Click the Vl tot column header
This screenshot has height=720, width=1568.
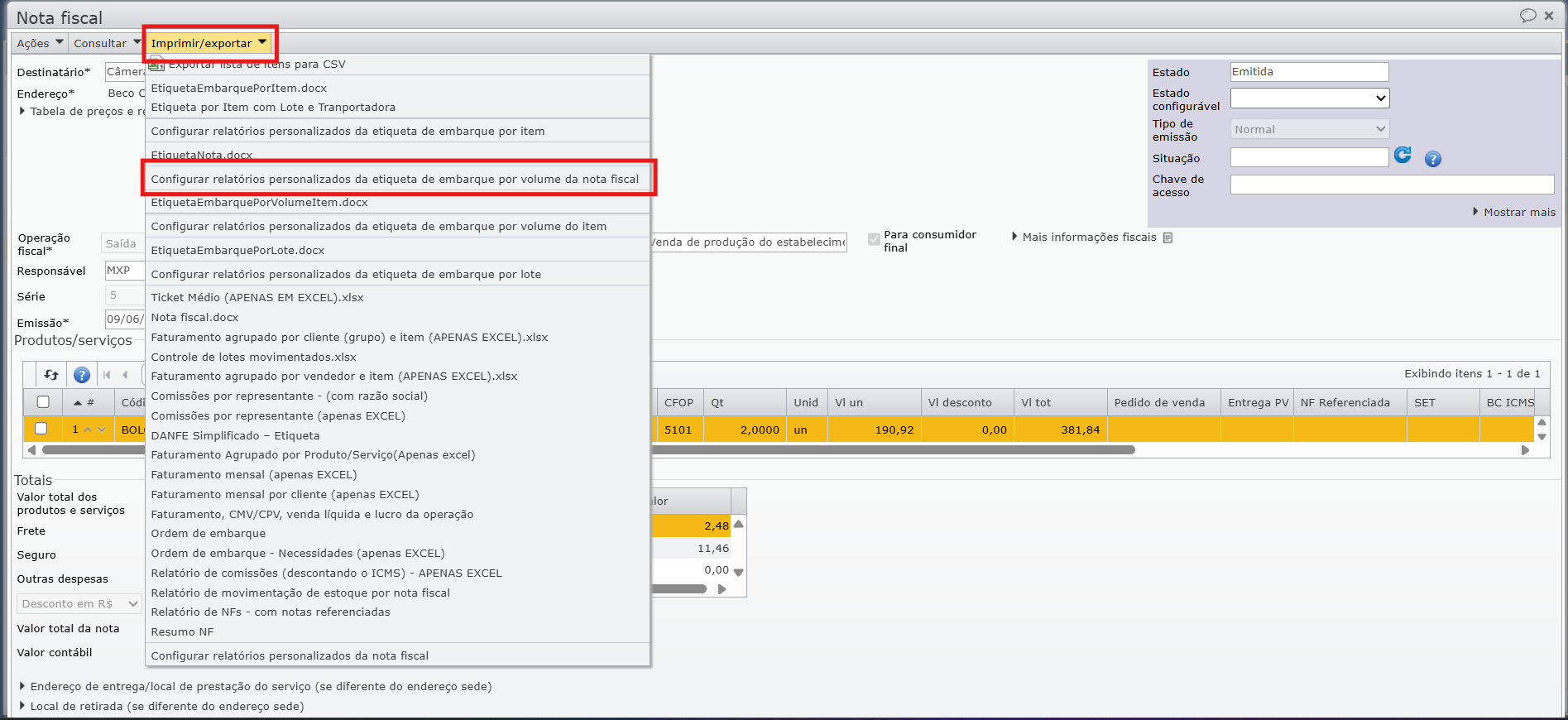(1060, 402)
